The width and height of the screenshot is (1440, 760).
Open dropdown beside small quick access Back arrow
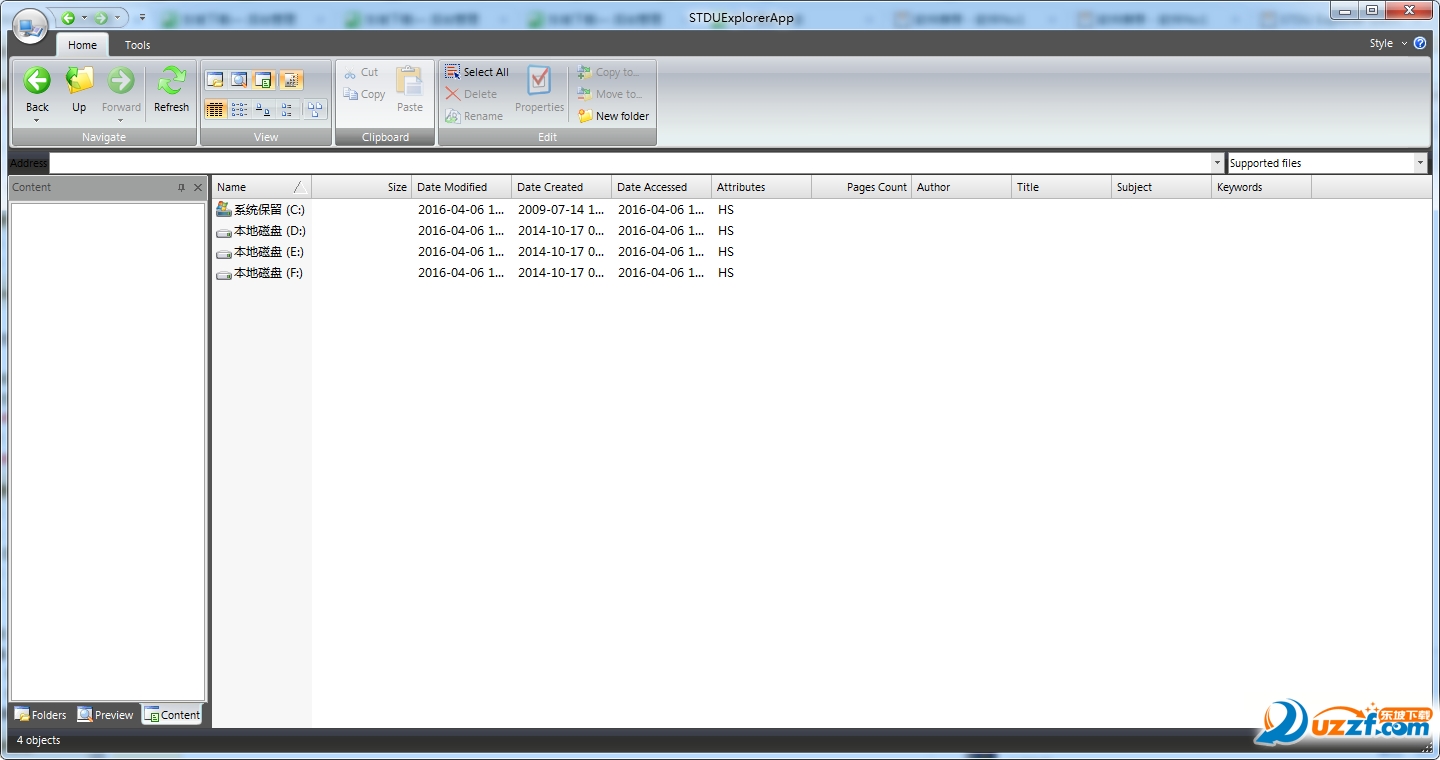84,17
